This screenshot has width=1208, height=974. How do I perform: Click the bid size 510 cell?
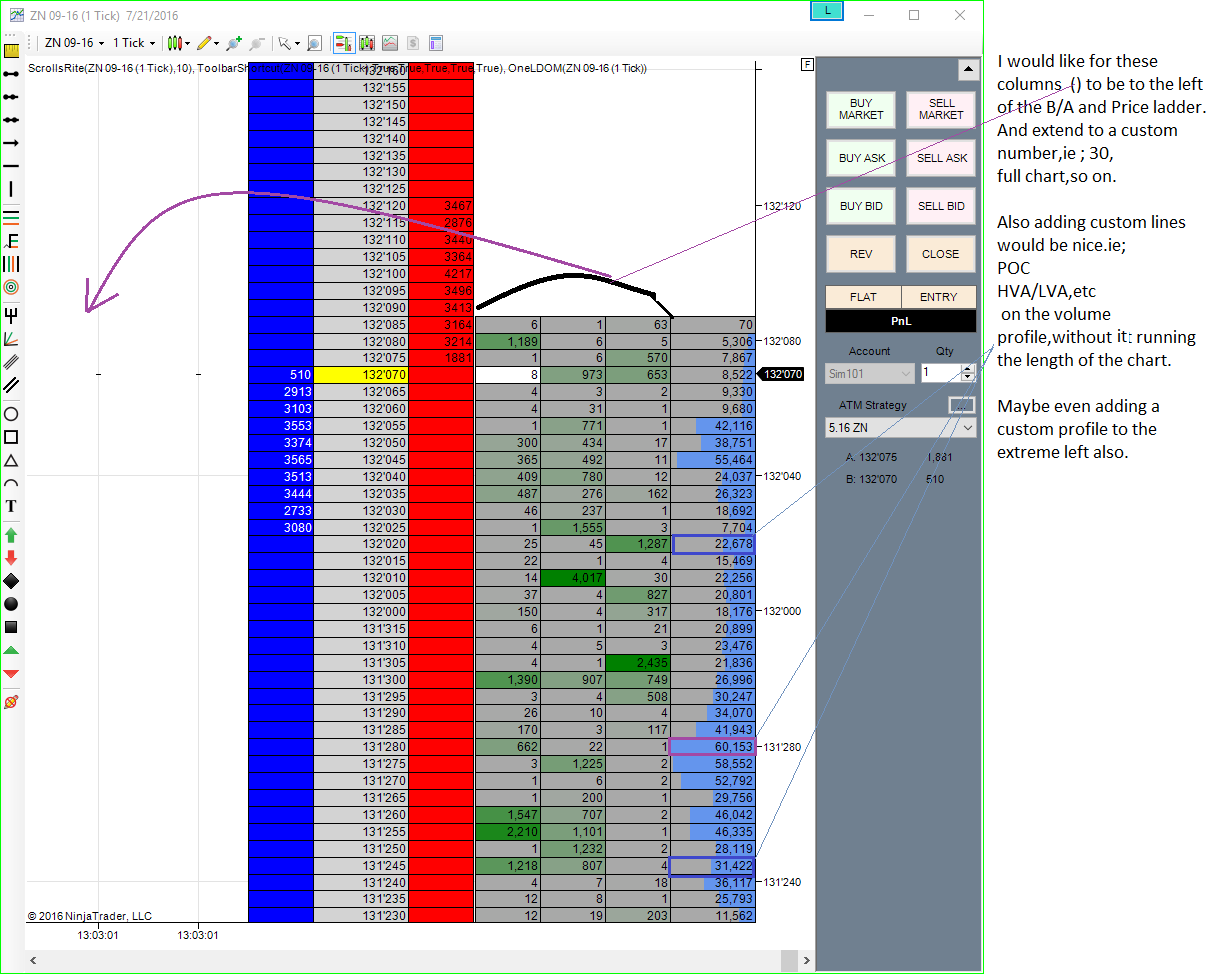[x=281, y=375]
